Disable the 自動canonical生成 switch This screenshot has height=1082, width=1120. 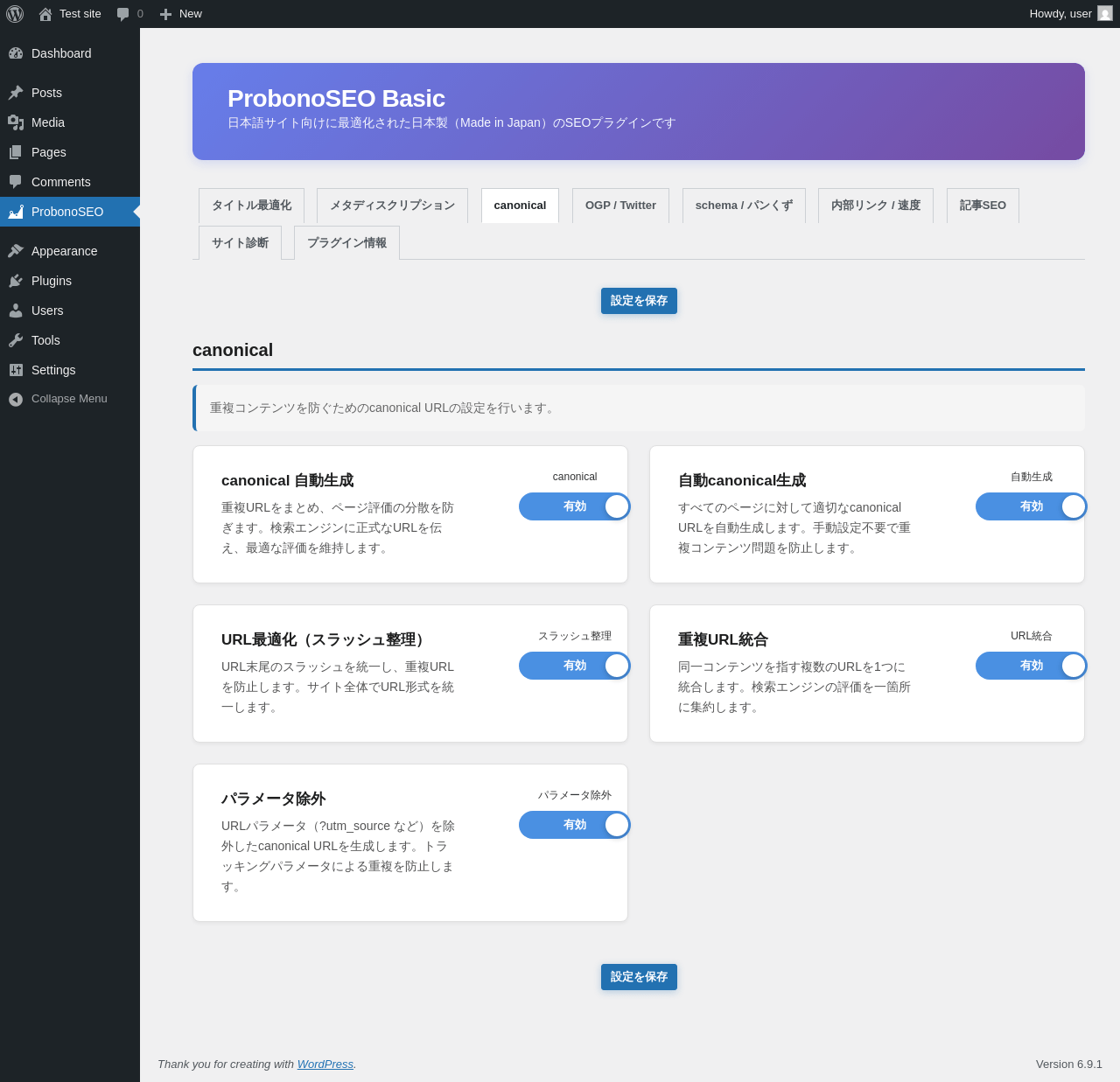click(x=1032, y=506)
